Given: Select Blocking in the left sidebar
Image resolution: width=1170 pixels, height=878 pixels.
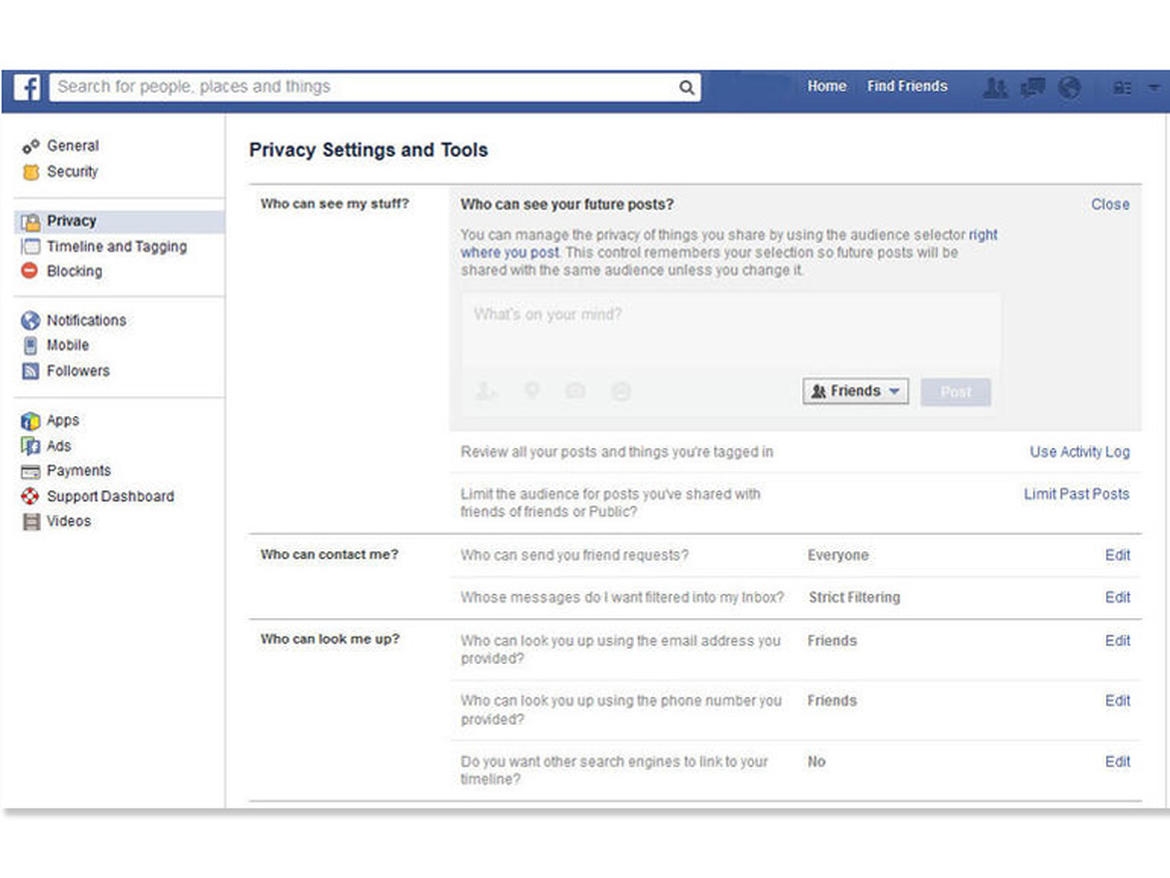Looking at the screenshot, I should (x=74, y=271).
